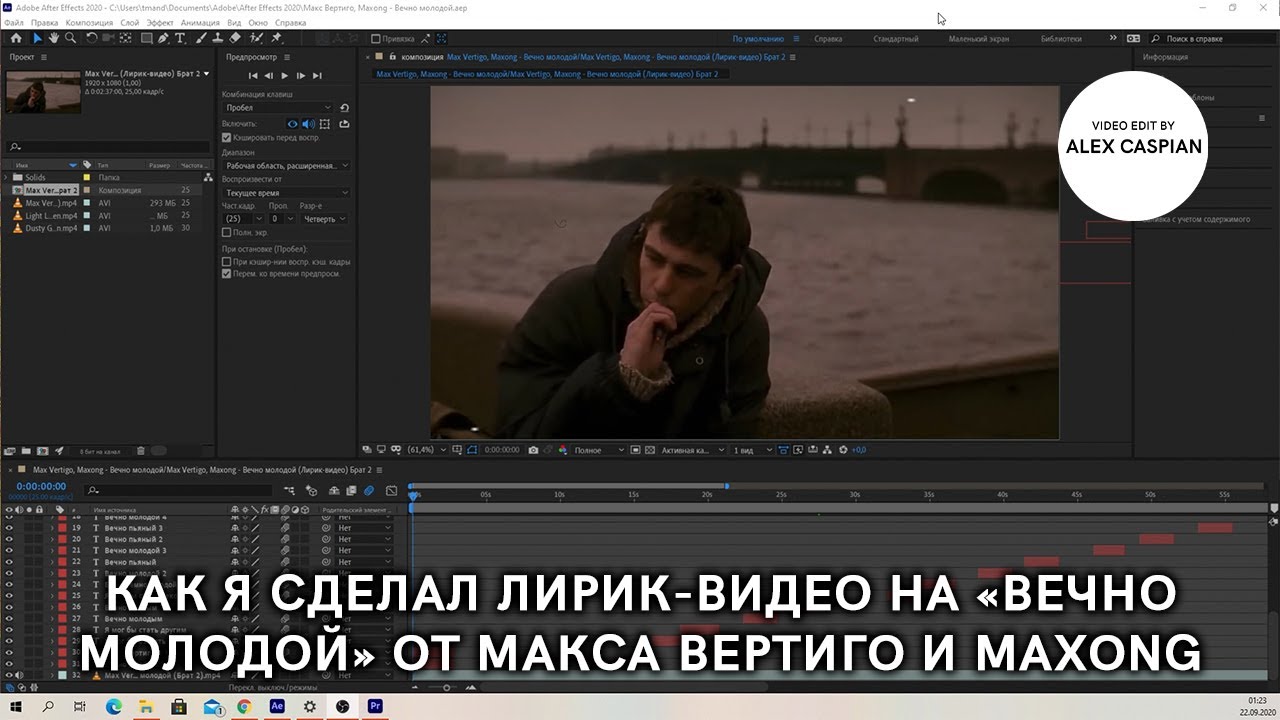Screen dimensions: 1280x720
Task: Open the 'Слой' menu
Action: coord(129,22)
